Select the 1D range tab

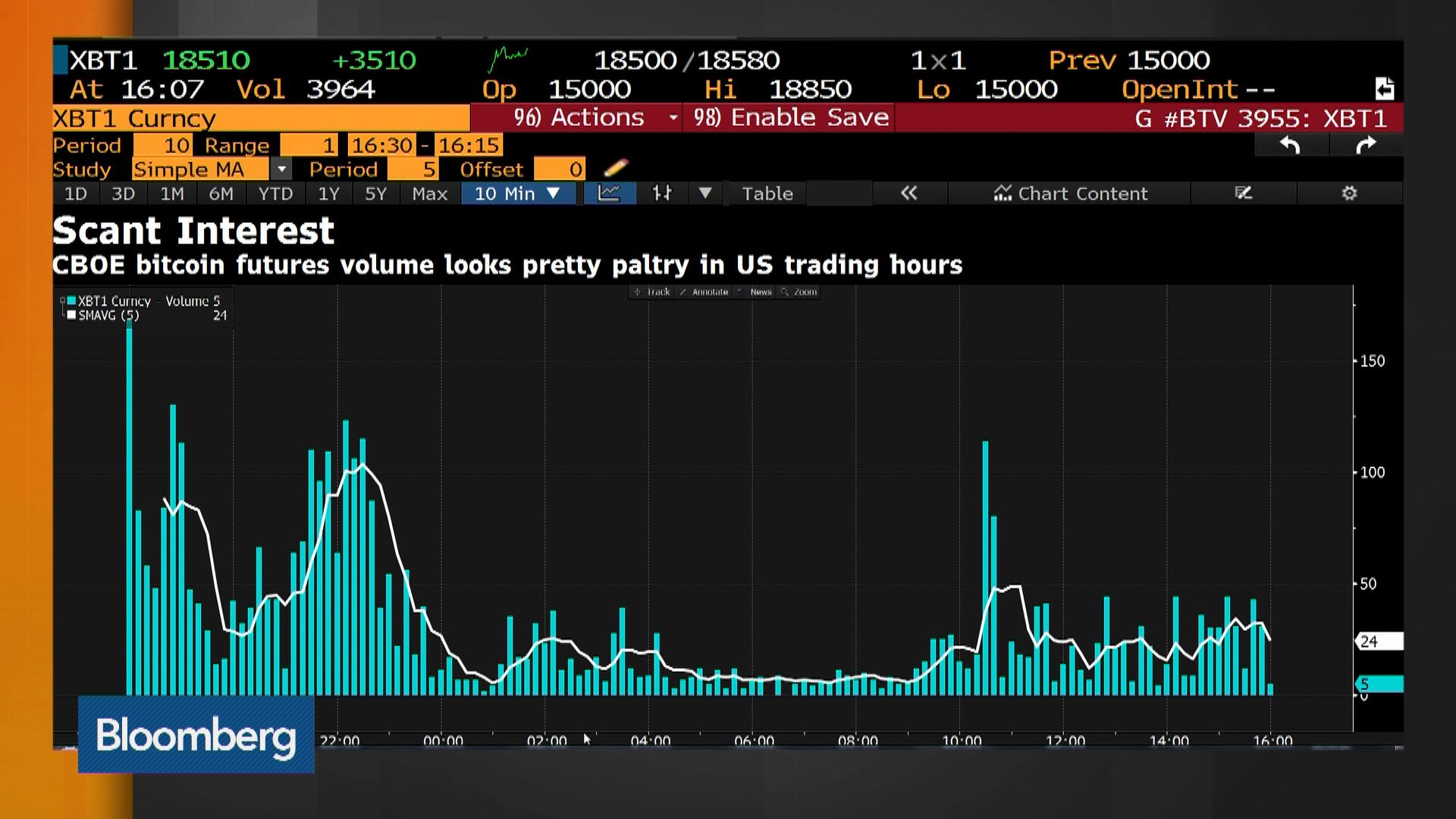coord(76,193)
